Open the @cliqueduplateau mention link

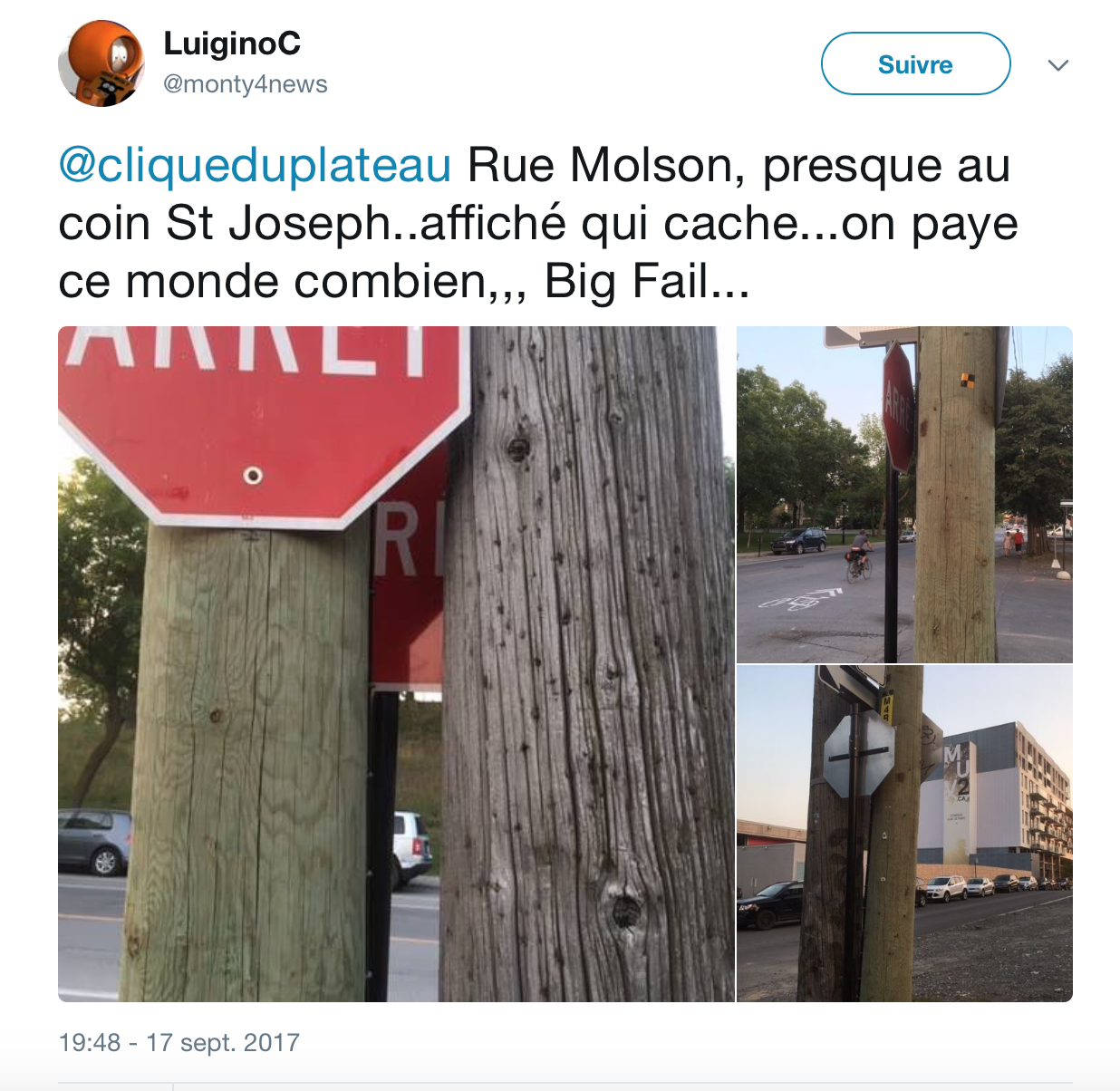255,165
